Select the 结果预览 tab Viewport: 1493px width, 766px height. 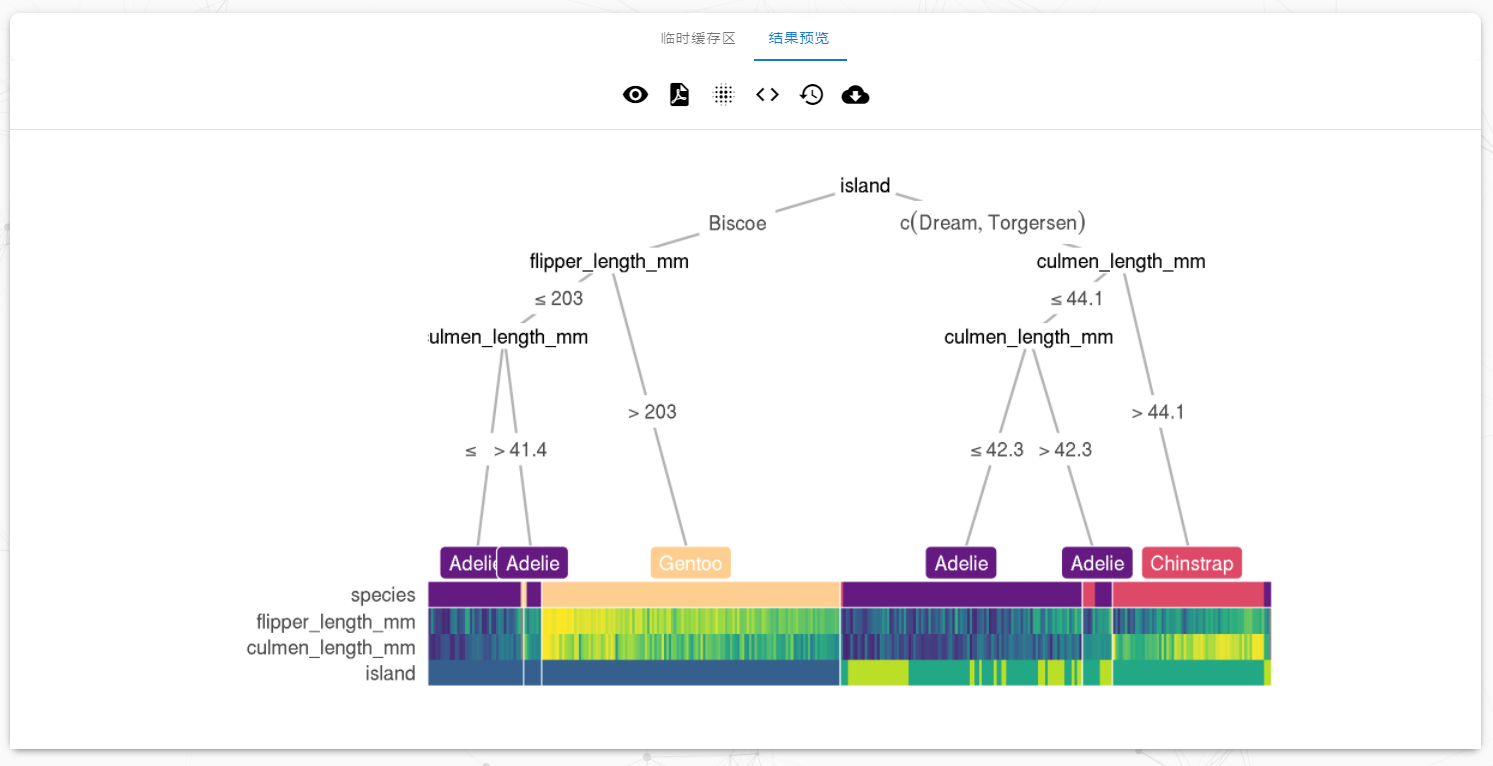(799, 38)
